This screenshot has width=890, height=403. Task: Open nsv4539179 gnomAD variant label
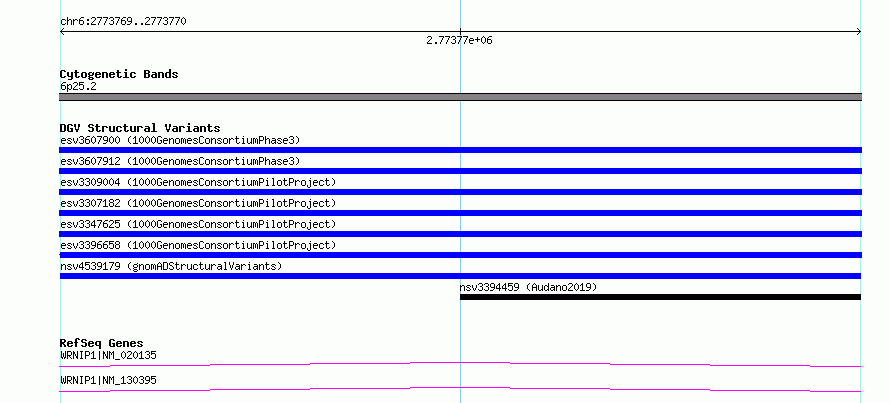pyautogui.click(x=171, y=266)
